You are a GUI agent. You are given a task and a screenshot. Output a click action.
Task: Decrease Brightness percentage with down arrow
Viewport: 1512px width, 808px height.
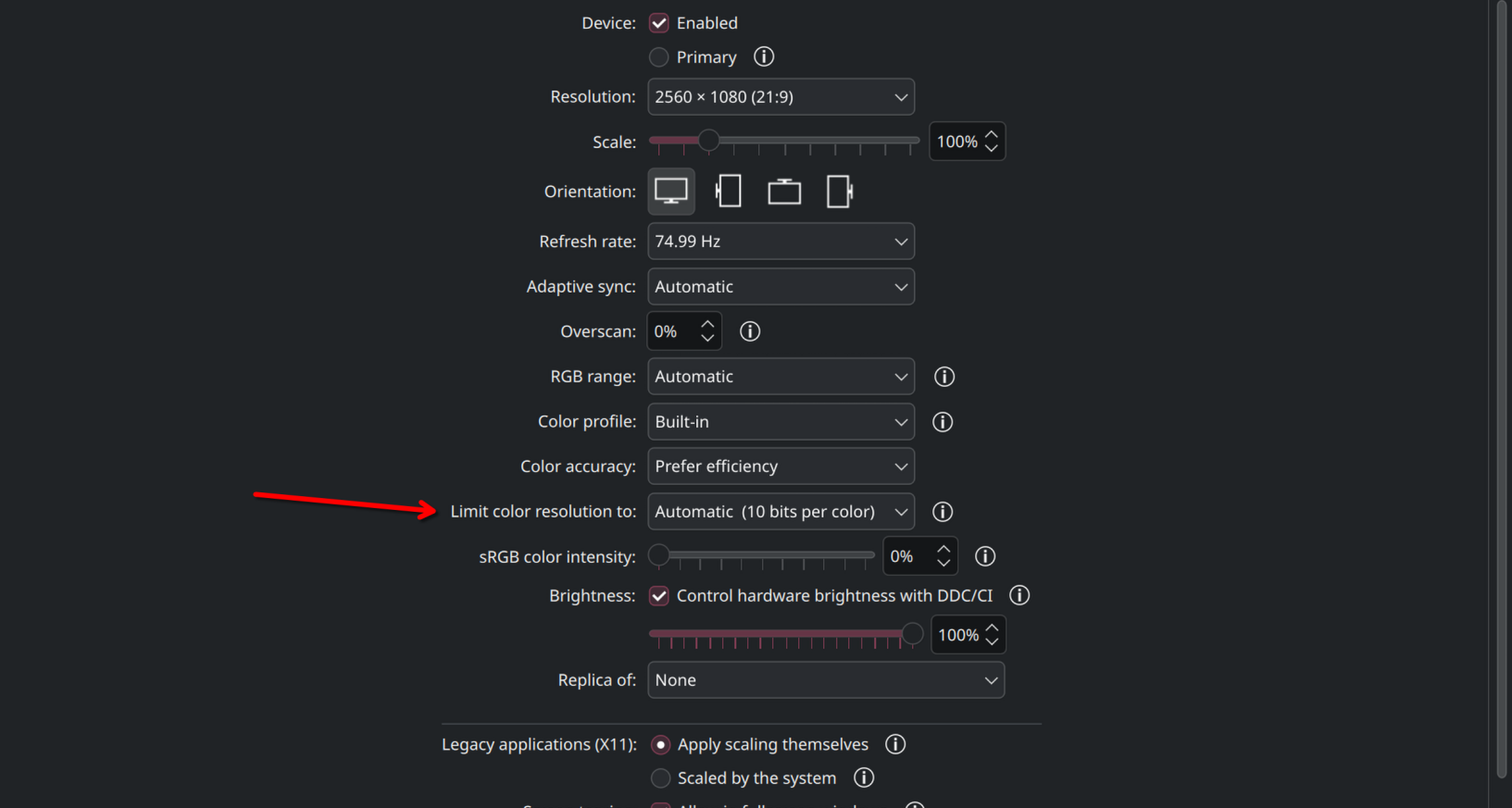[993, 641]
